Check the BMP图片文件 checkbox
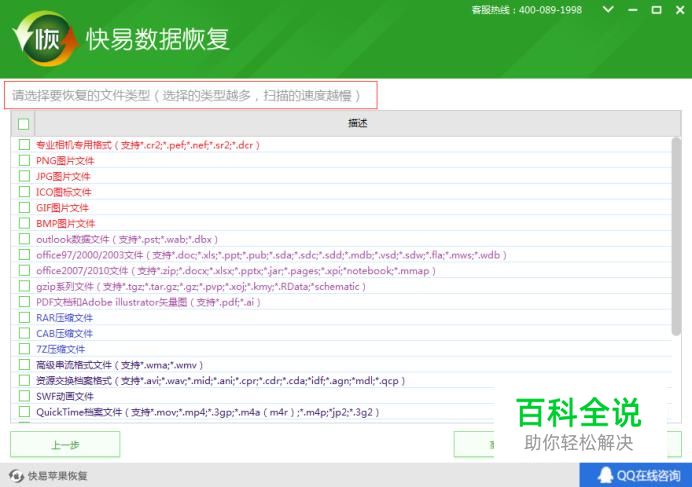 pyautogui.click(x=24, y=223)
